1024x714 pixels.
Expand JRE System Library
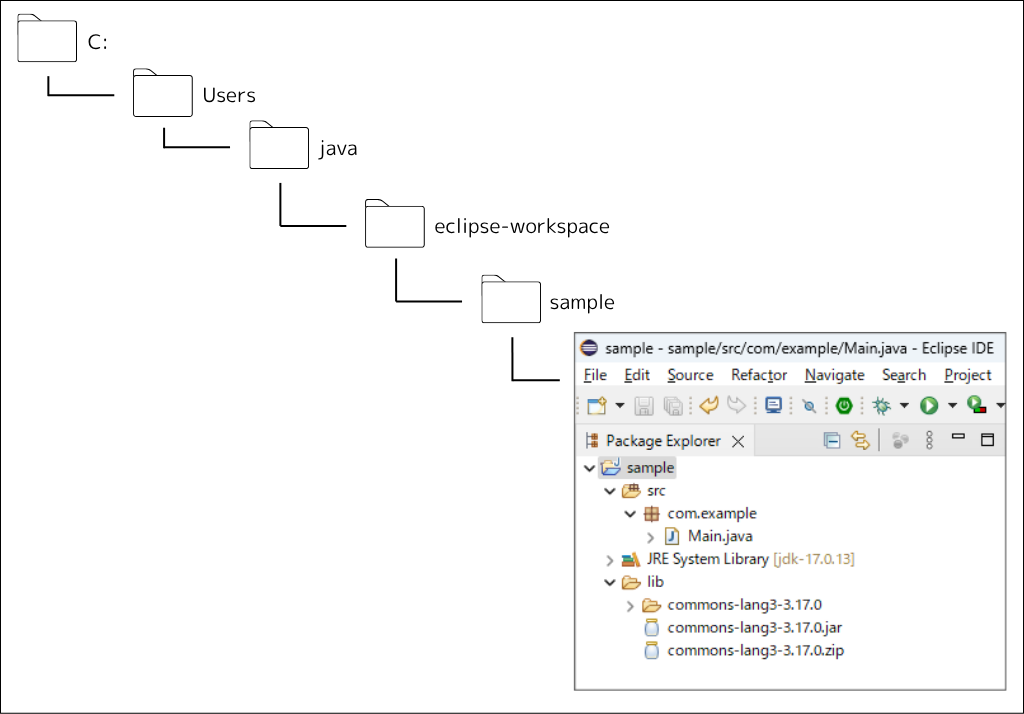(x=609, y=560)
